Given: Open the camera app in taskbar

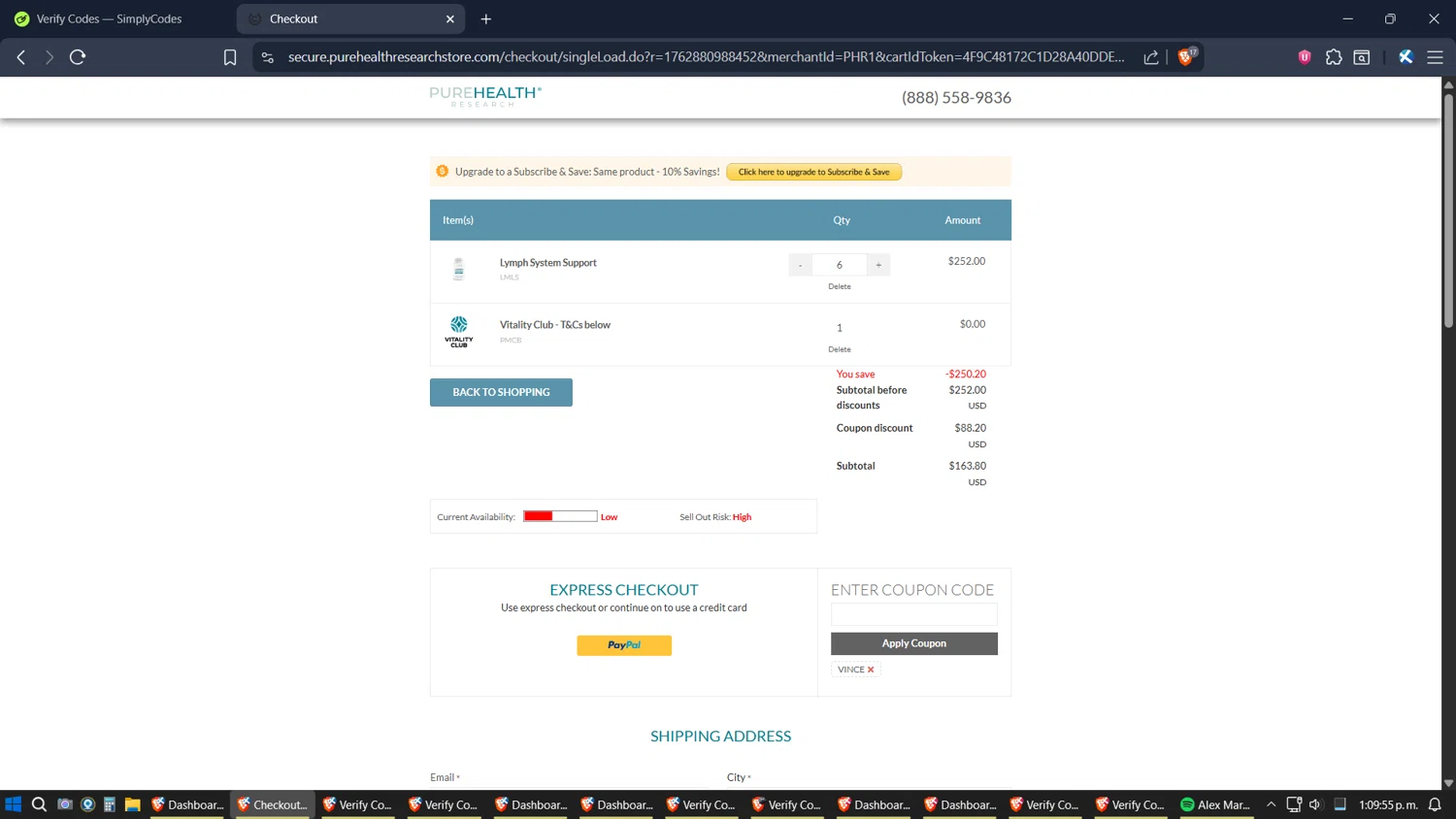Looking at the screenshot, I should coord(65,804).
